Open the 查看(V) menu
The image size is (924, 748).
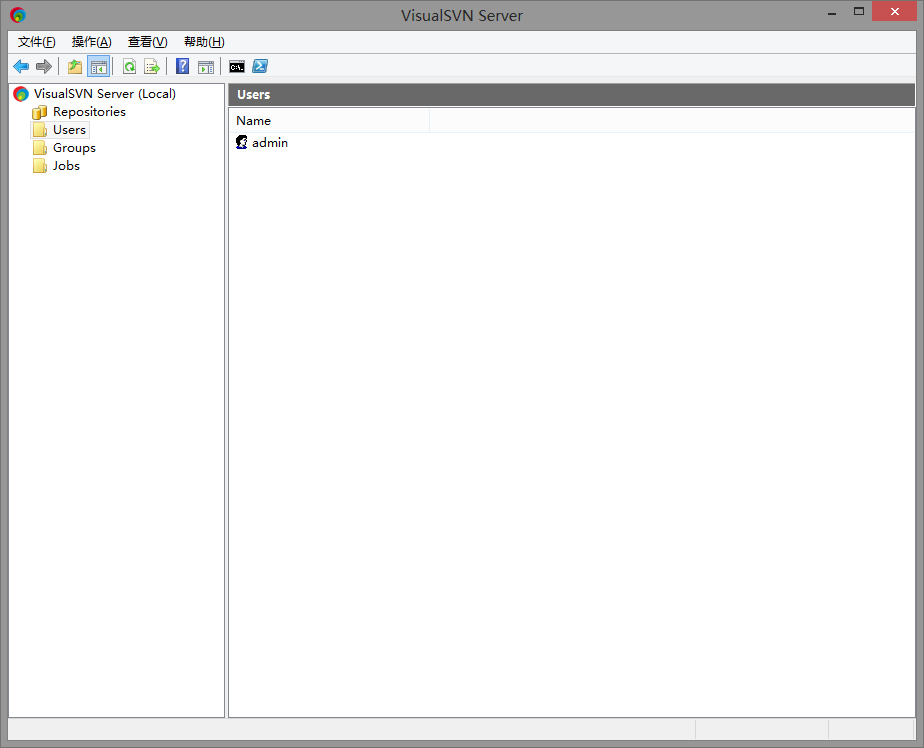(147, 42)
